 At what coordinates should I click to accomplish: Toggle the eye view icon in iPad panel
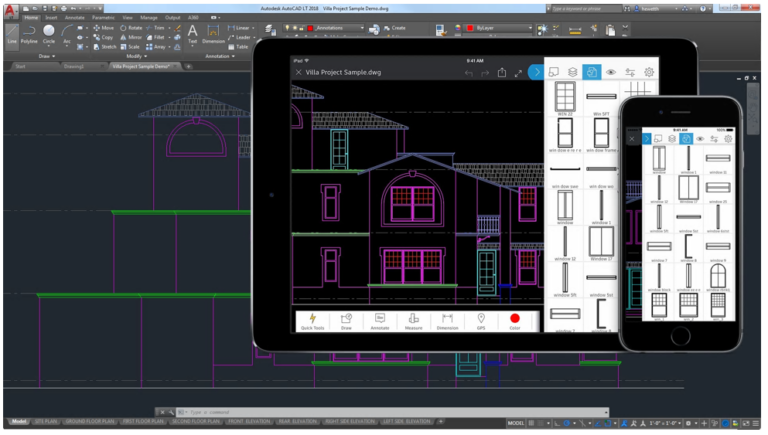(611, 72)
